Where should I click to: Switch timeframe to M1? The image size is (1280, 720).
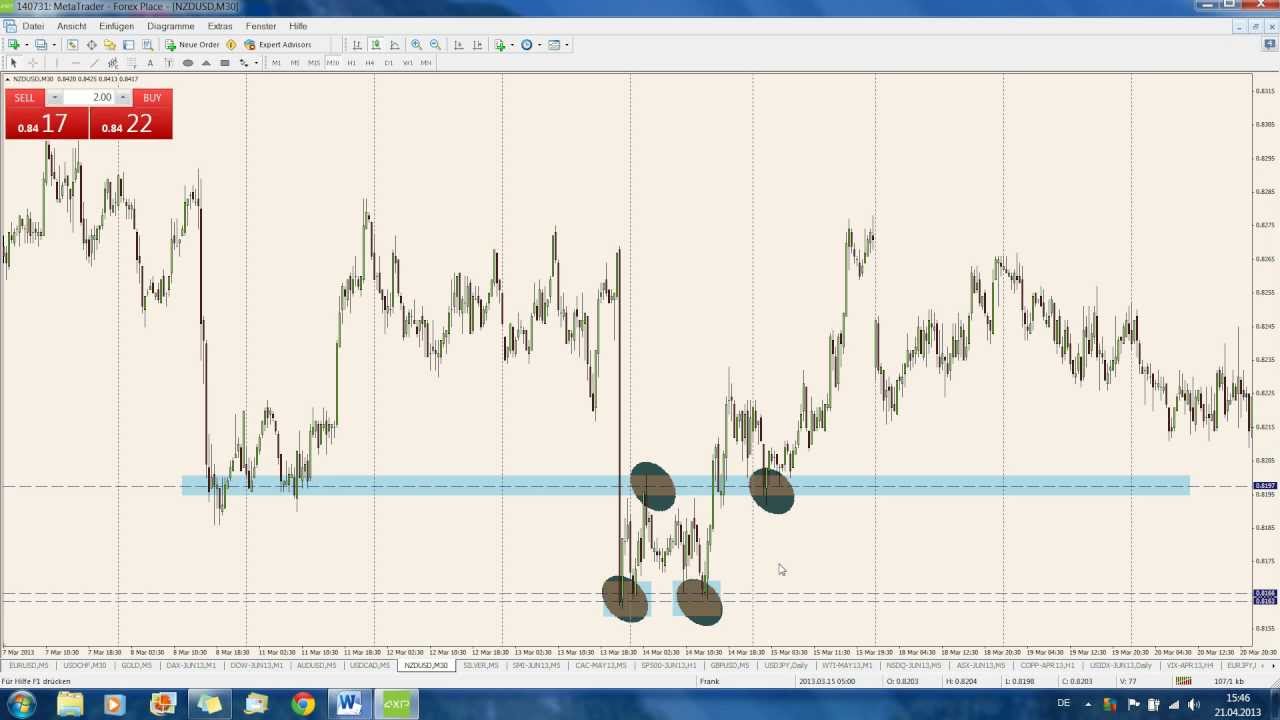(276, 63)
